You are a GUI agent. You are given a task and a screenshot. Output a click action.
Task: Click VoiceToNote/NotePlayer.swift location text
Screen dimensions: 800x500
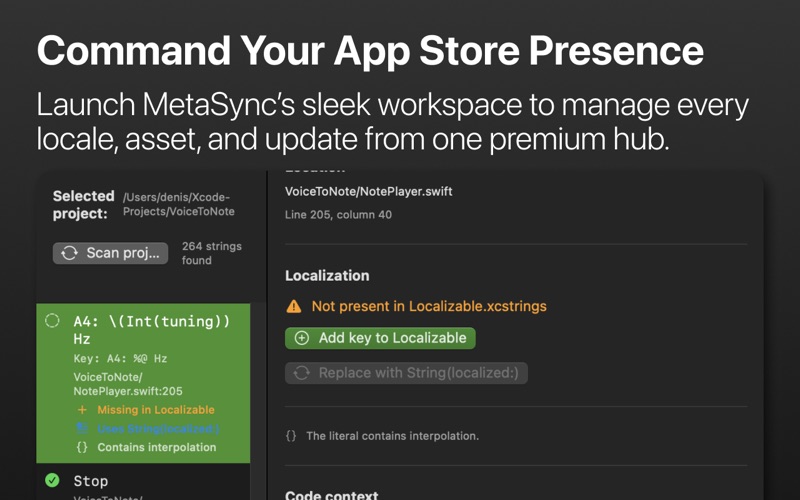pos(368,192)
